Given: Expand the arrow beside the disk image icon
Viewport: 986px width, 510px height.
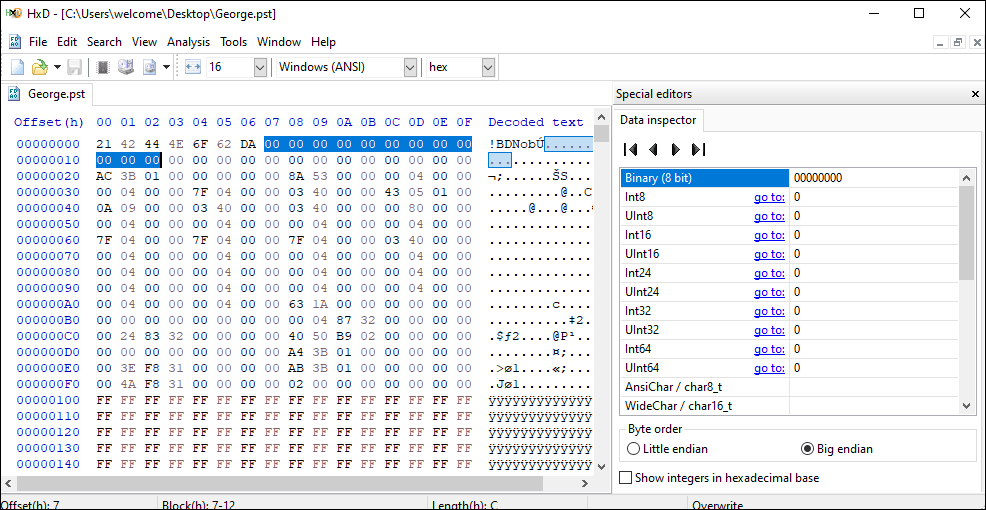Looking at the screenshot, I should point(166,67).
